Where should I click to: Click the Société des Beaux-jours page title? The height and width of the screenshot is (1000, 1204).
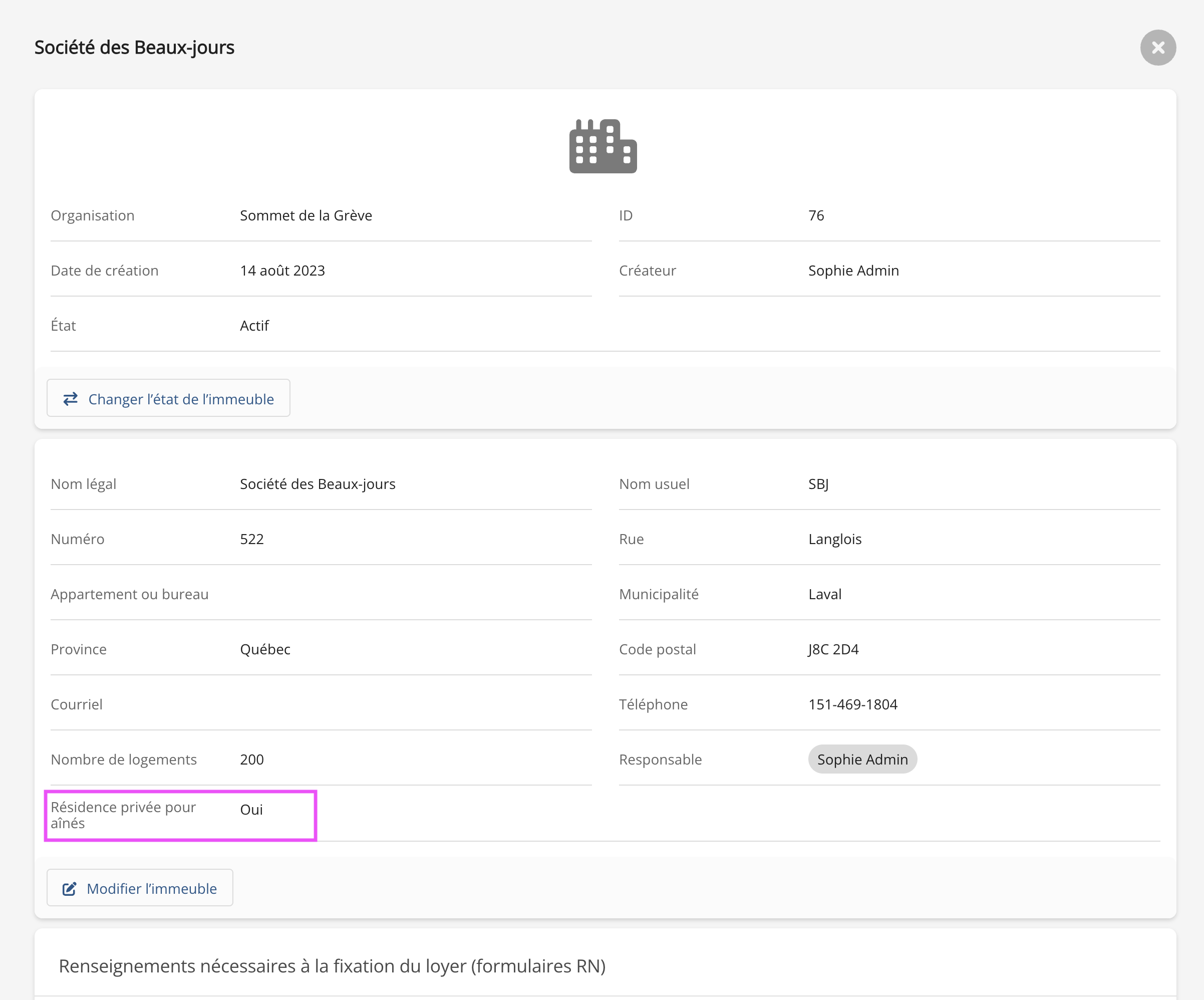(134, 48)
